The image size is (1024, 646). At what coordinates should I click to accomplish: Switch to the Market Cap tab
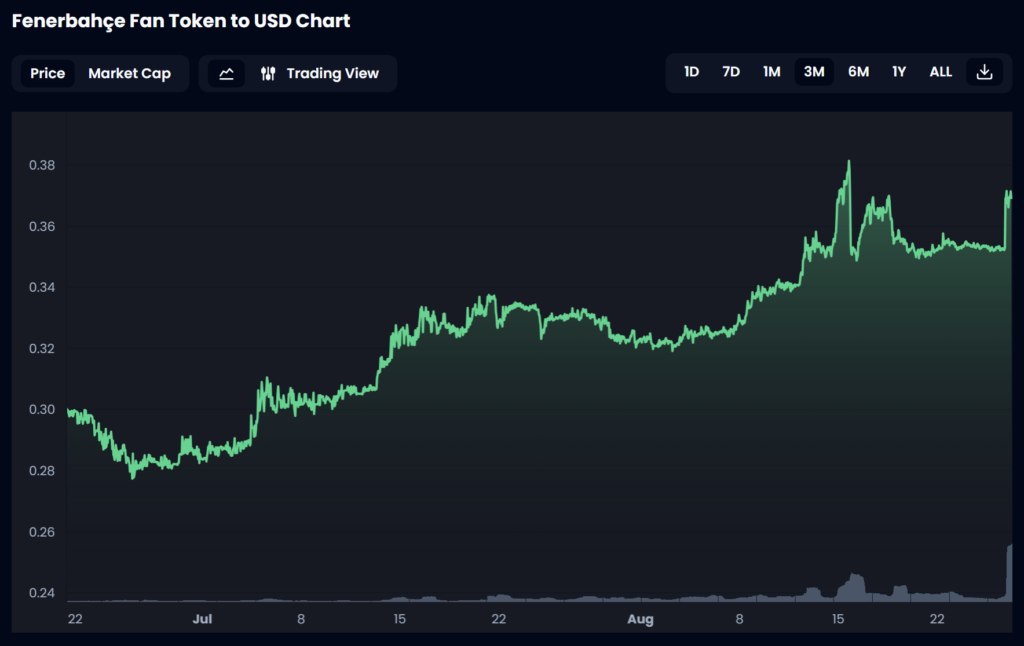(129, 73)
